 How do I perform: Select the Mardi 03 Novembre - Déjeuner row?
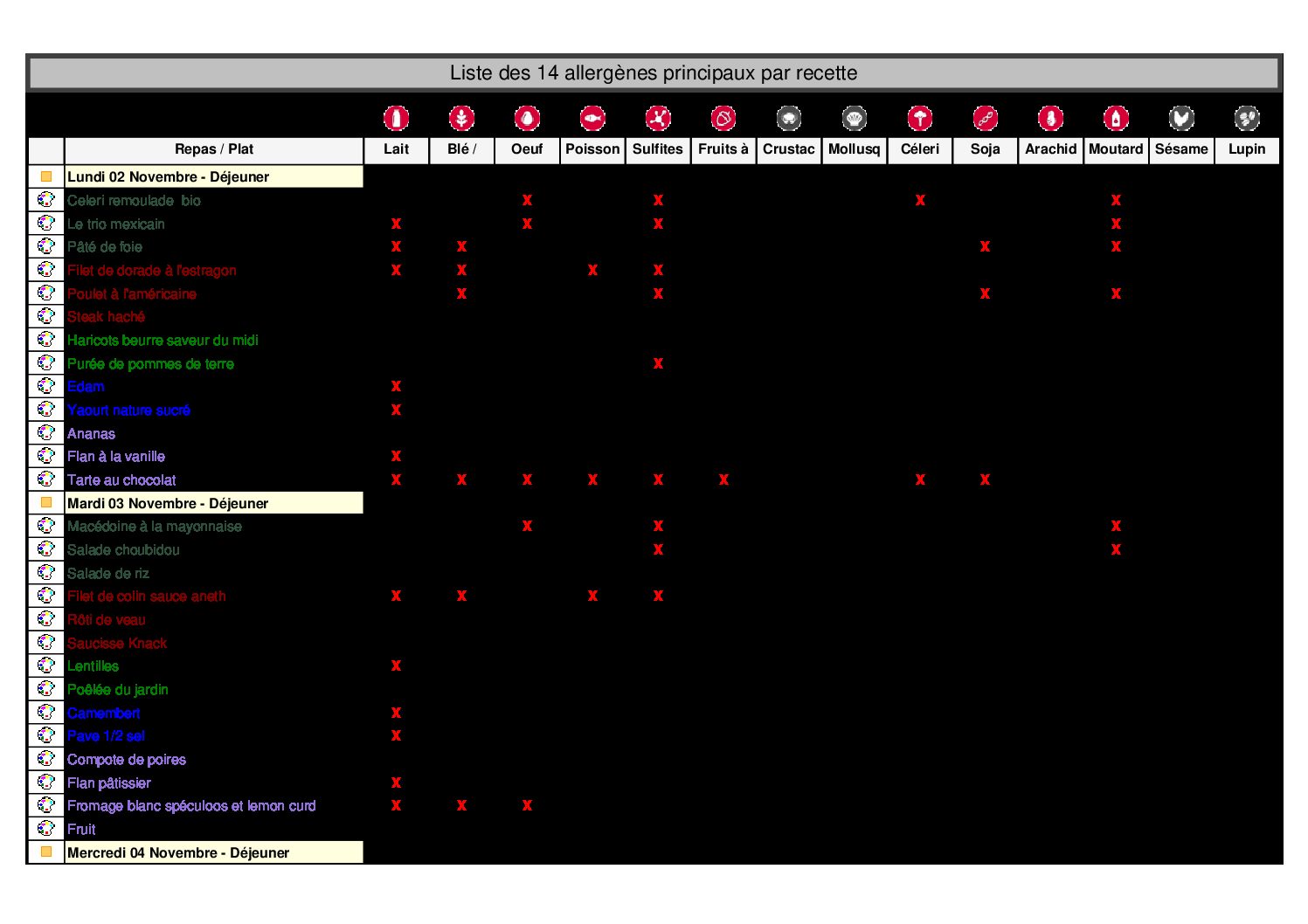tap(214, 503)
